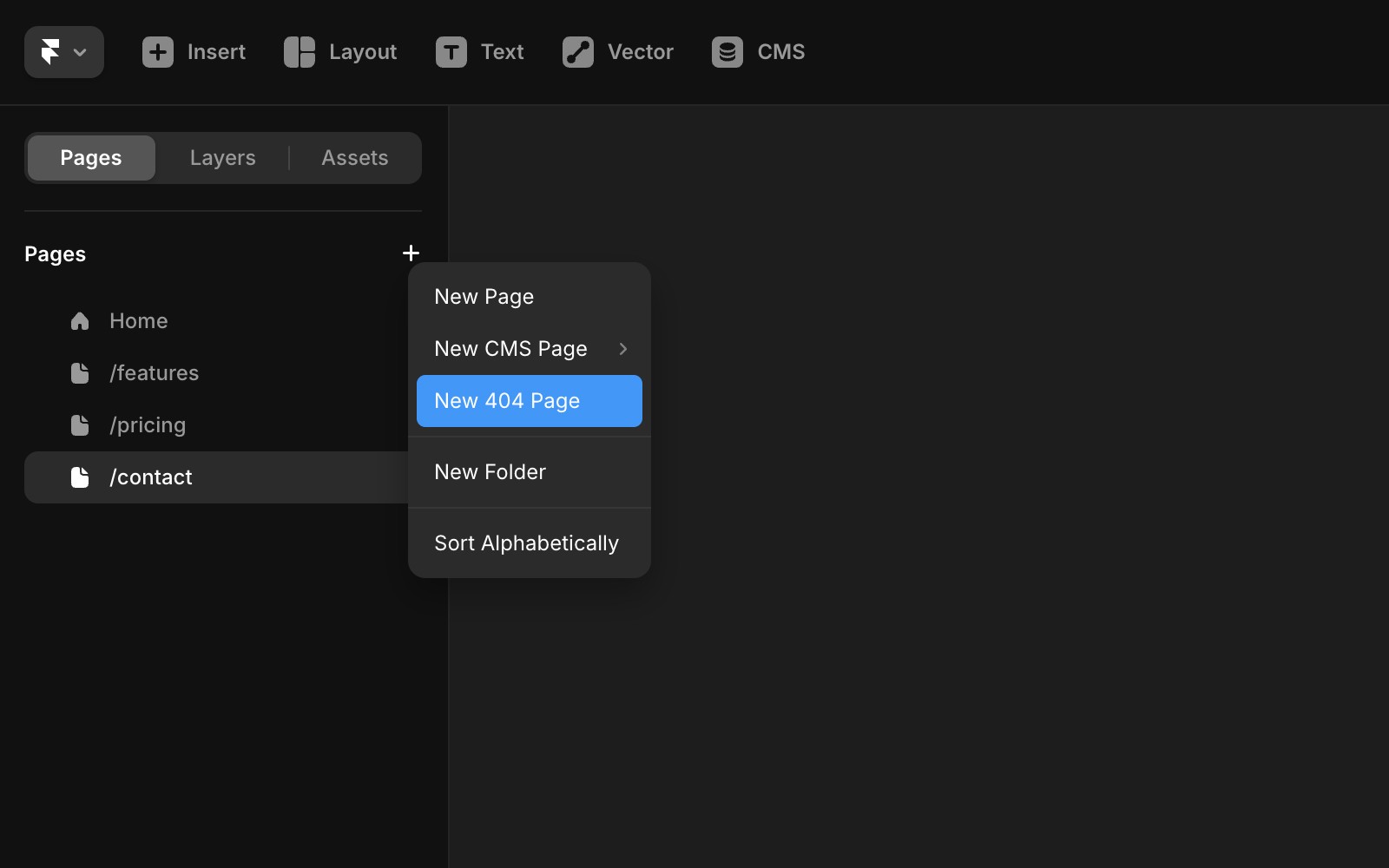This screenshot has width=1389, height=868.
Task: Choose New Page from menu
Action: [530, 297]
